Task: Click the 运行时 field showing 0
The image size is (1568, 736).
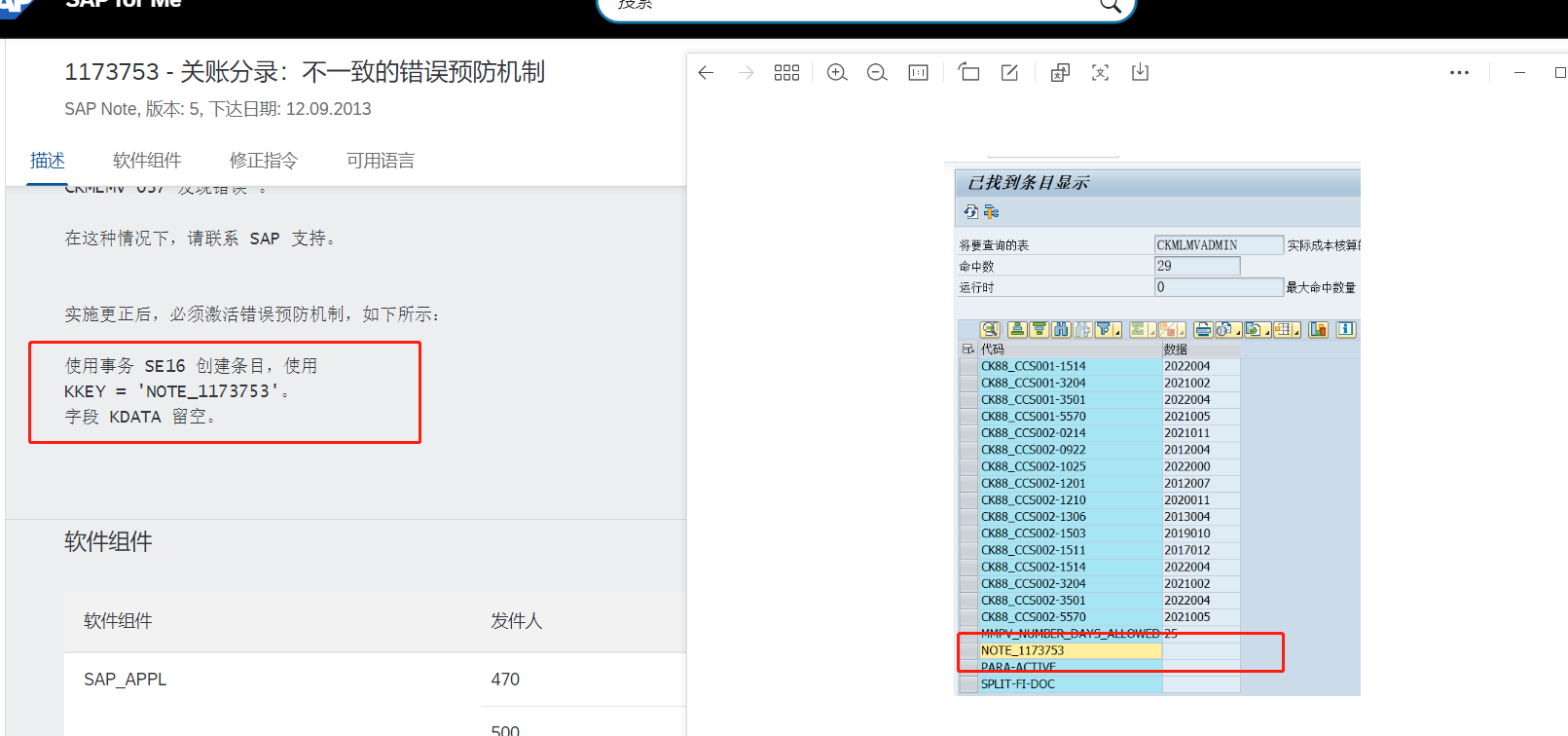Action: [1219, 287]
